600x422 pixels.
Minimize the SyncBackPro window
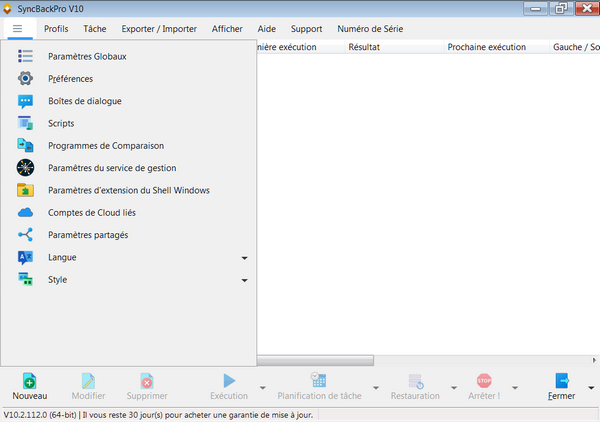coord(535,8)
